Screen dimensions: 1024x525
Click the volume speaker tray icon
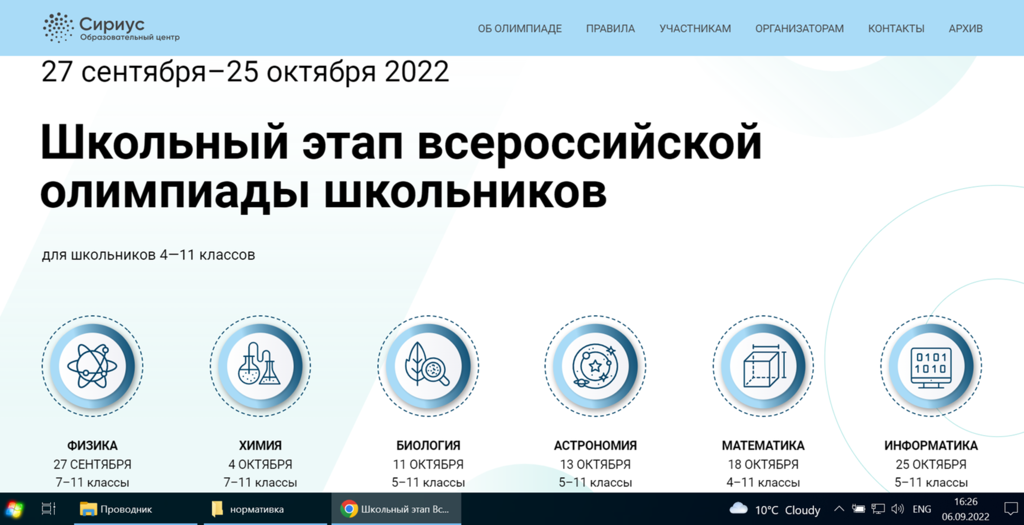point(897,509)
